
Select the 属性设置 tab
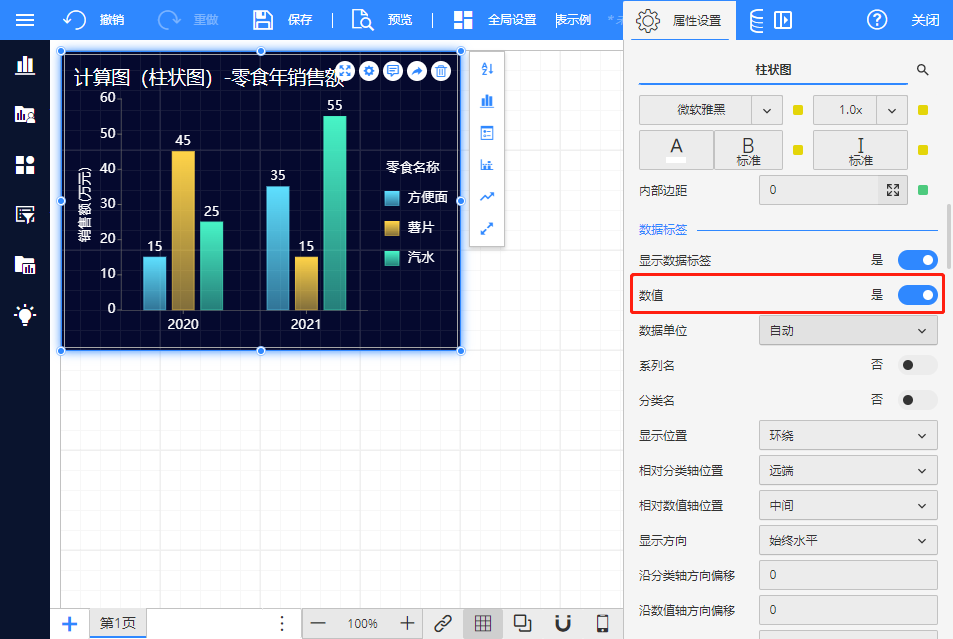pyautogui.click(x=679, y=20)
